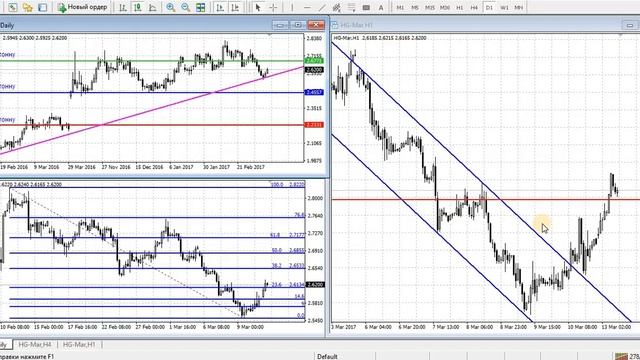This screenshot has width=640, height=360.
Task: Minimize the Daily chart window
Action: [x=280, y=25]
